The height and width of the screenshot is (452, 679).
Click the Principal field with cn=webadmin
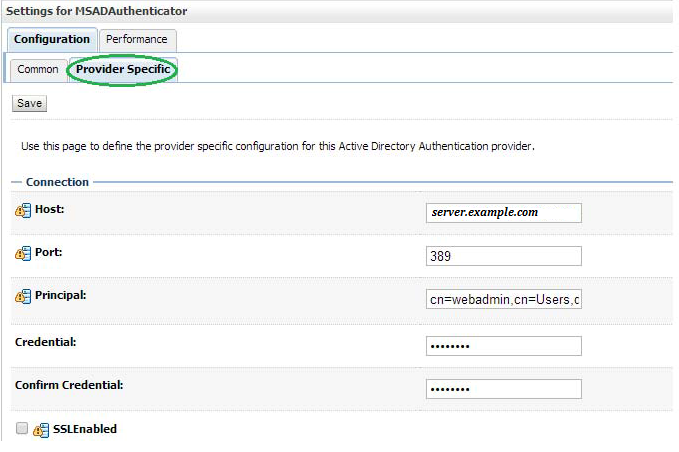(504, 299)
